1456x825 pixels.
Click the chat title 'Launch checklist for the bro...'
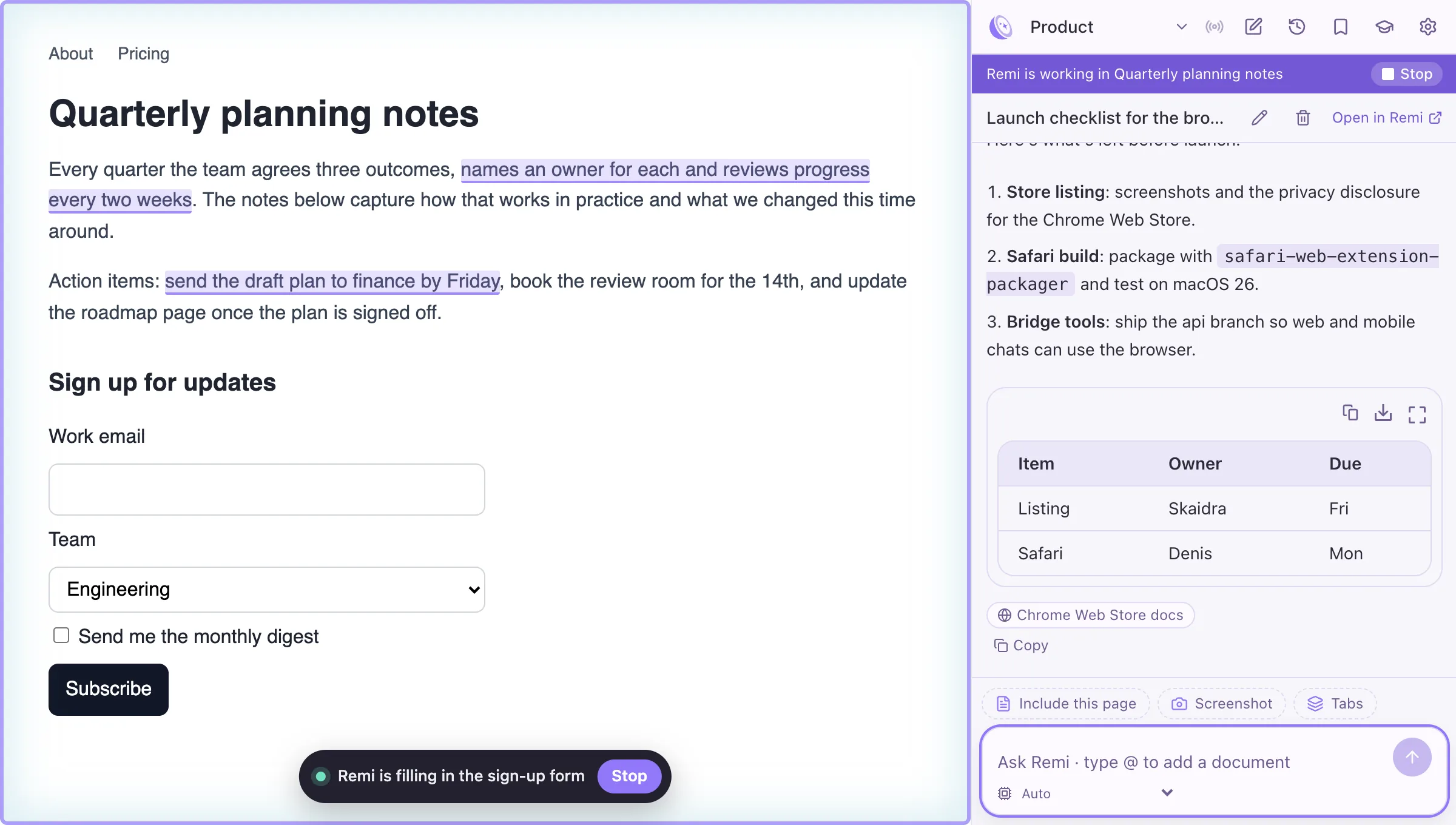pyautogui.click(x=1105, y=118)
